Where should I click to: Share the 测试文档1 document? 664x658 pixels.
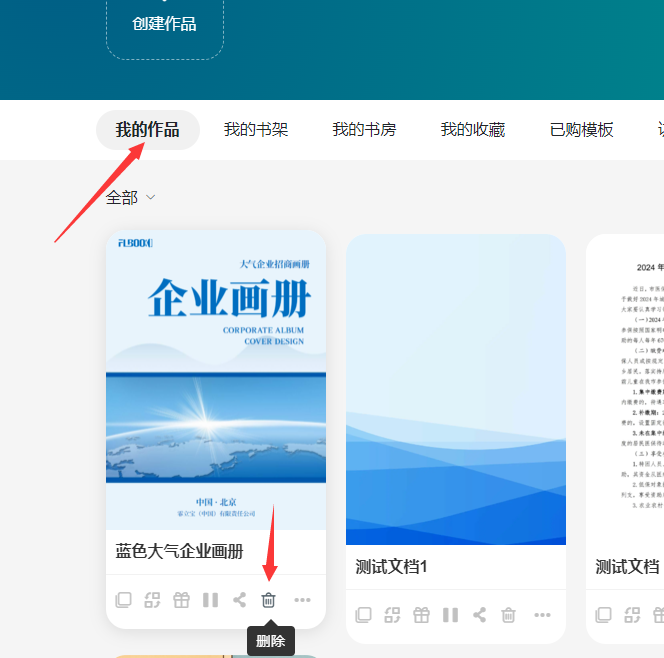[479, 615]
